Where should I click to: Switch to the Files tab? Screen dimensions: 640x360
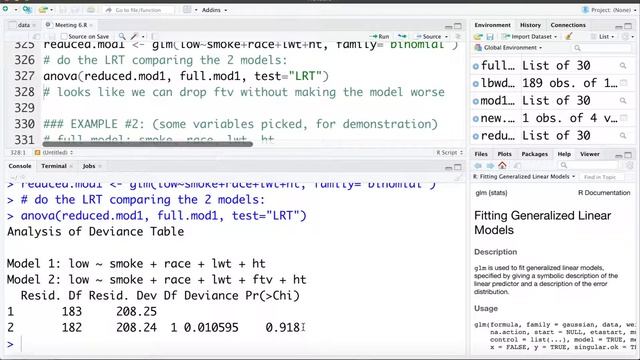click(481, 154)
